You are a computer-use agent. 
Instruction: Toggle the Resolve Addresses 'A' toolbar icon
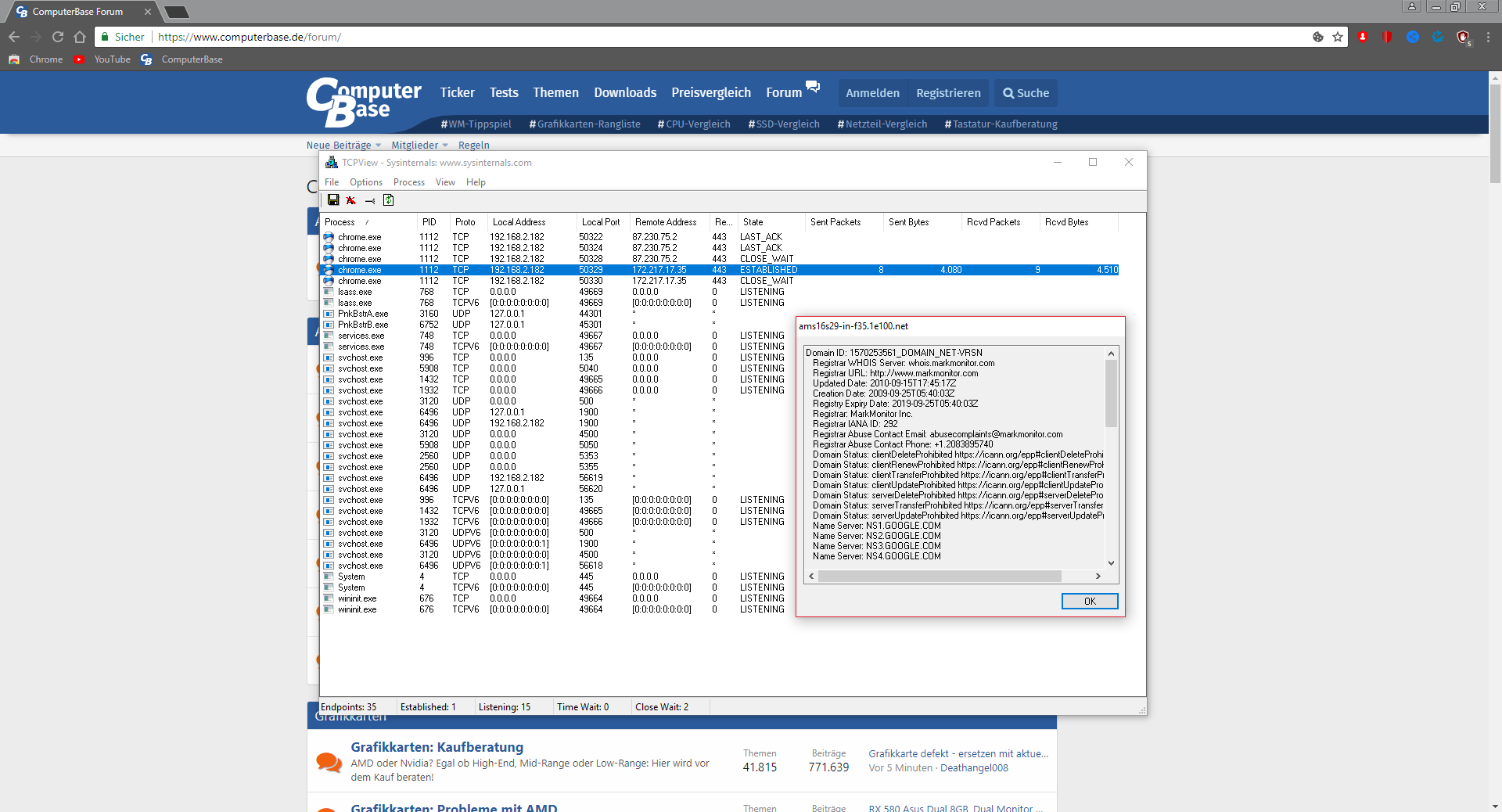[x=351, y=200]
